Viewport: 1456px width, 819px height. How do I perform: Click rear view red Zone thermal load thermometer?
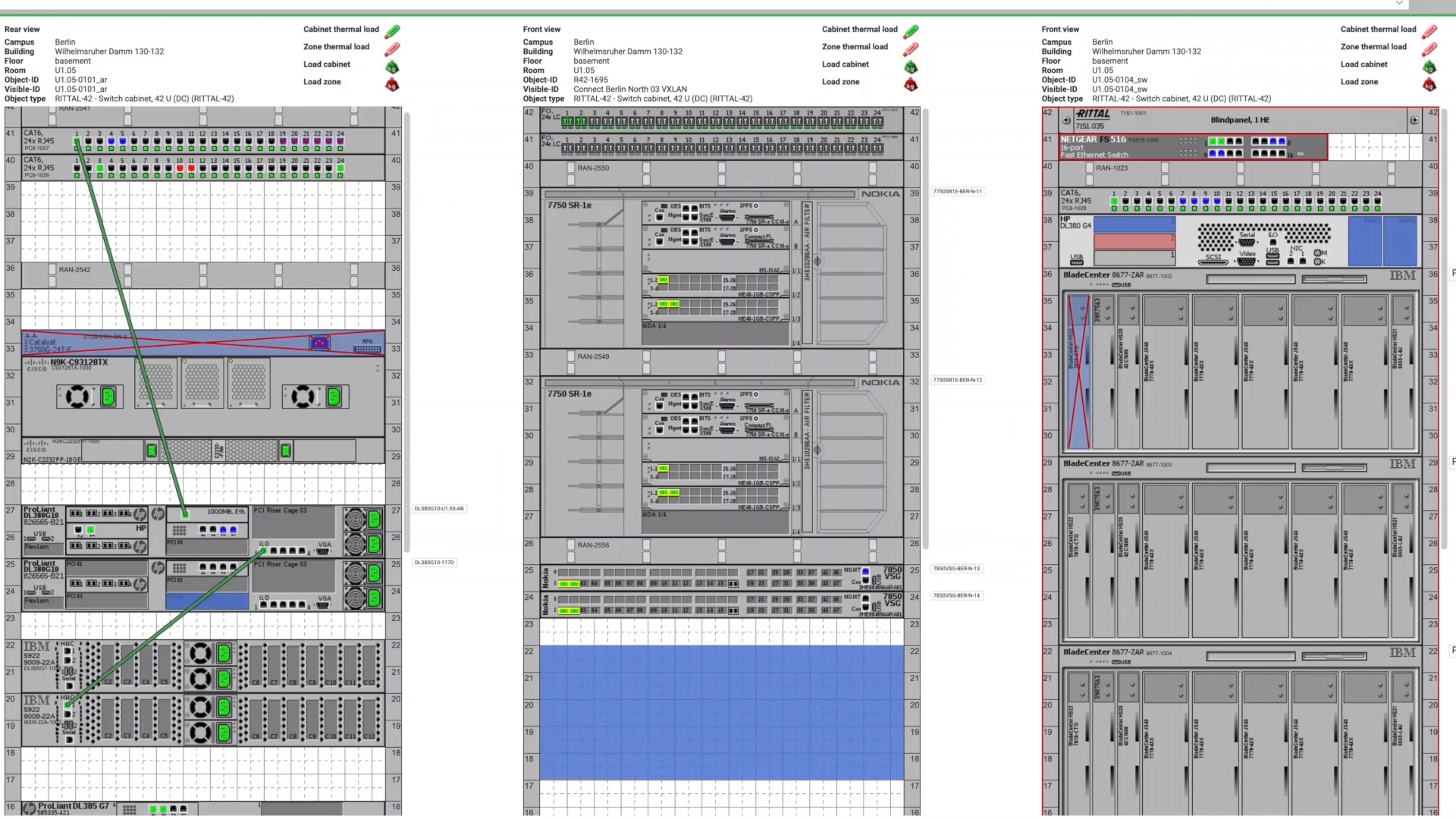392,49
